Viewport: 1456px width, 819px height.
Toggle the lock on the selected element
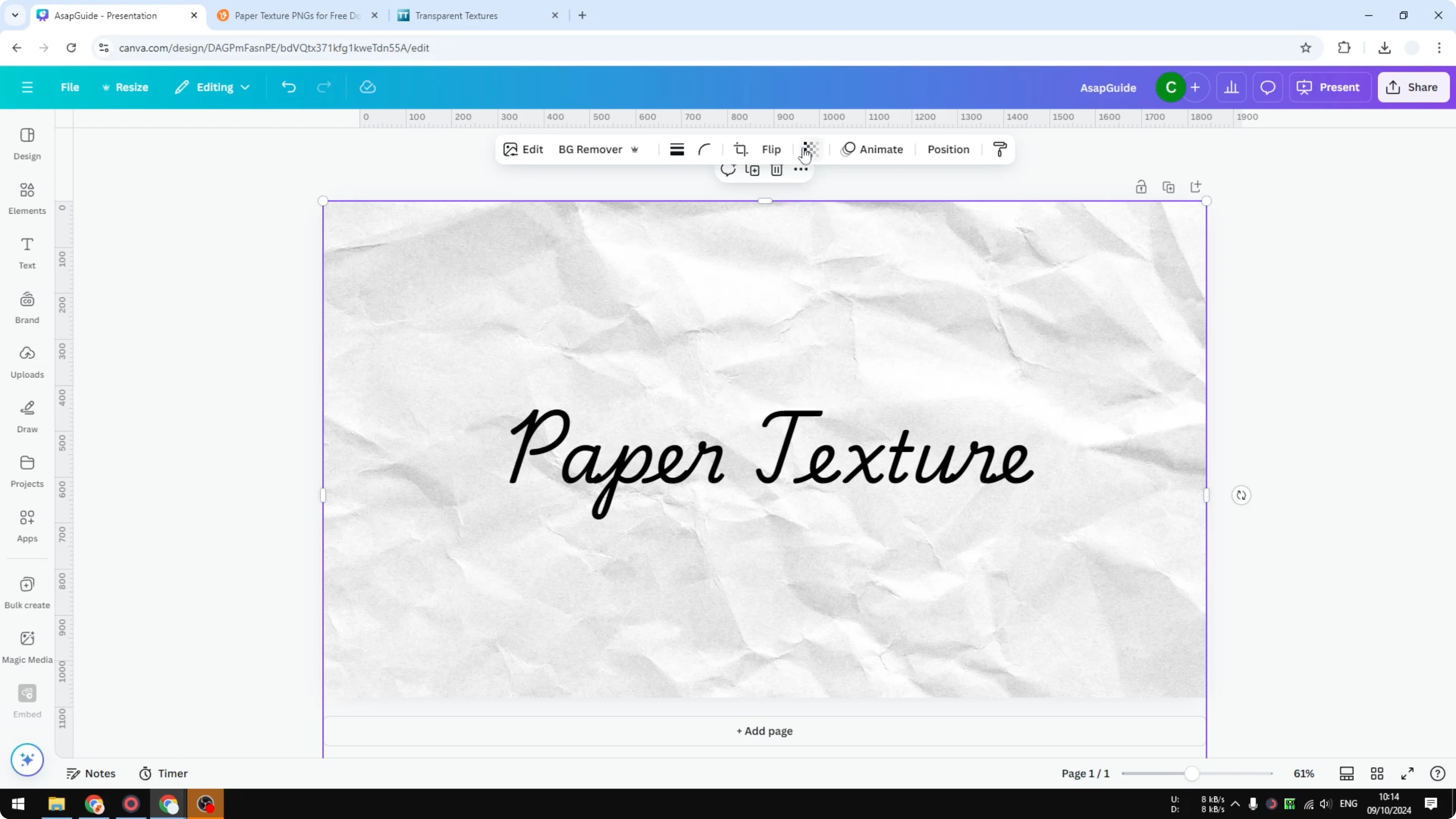(x=1141, y=186)
